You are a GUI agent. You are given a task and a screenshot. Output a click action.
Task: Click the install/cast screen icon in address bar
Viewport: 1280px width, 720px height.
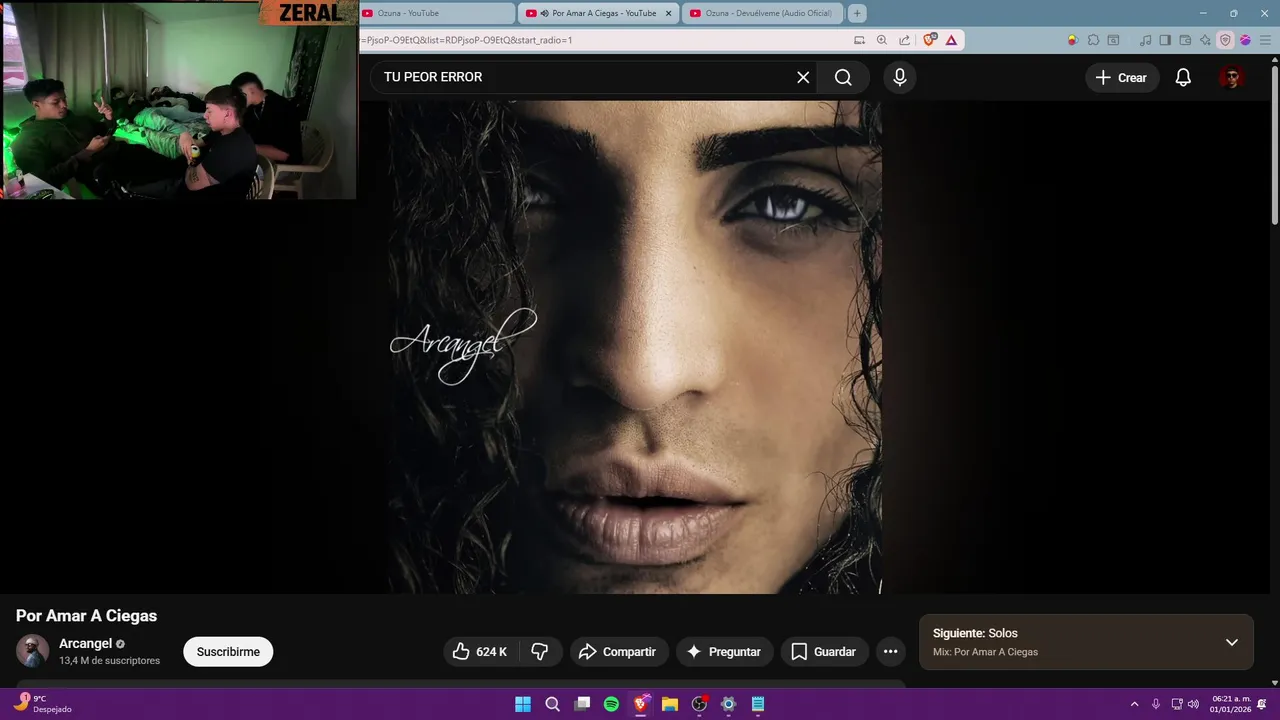[859, 40]
